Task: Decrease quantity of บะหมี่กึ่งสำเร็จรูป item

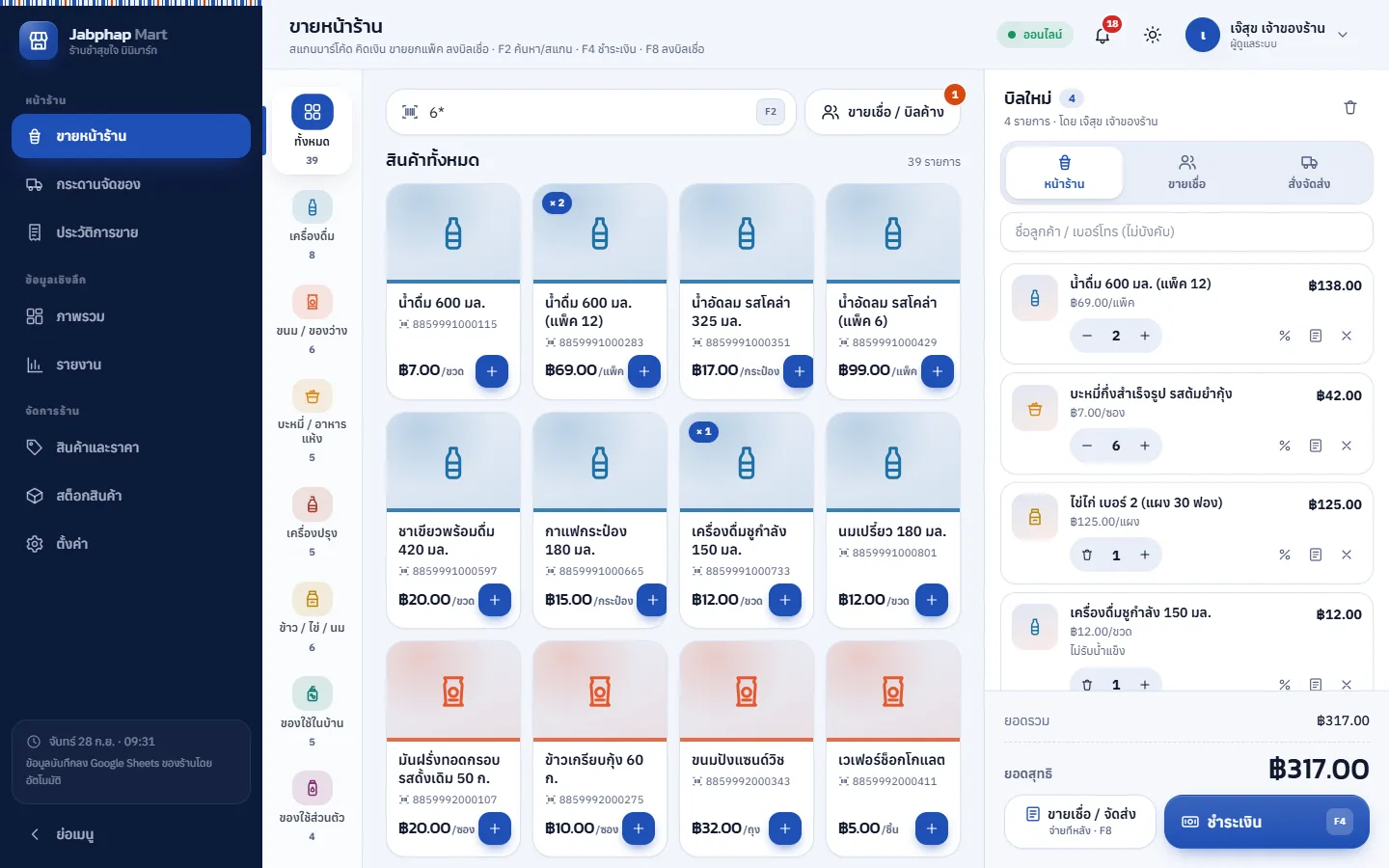Action: [x=1087, y=446]
